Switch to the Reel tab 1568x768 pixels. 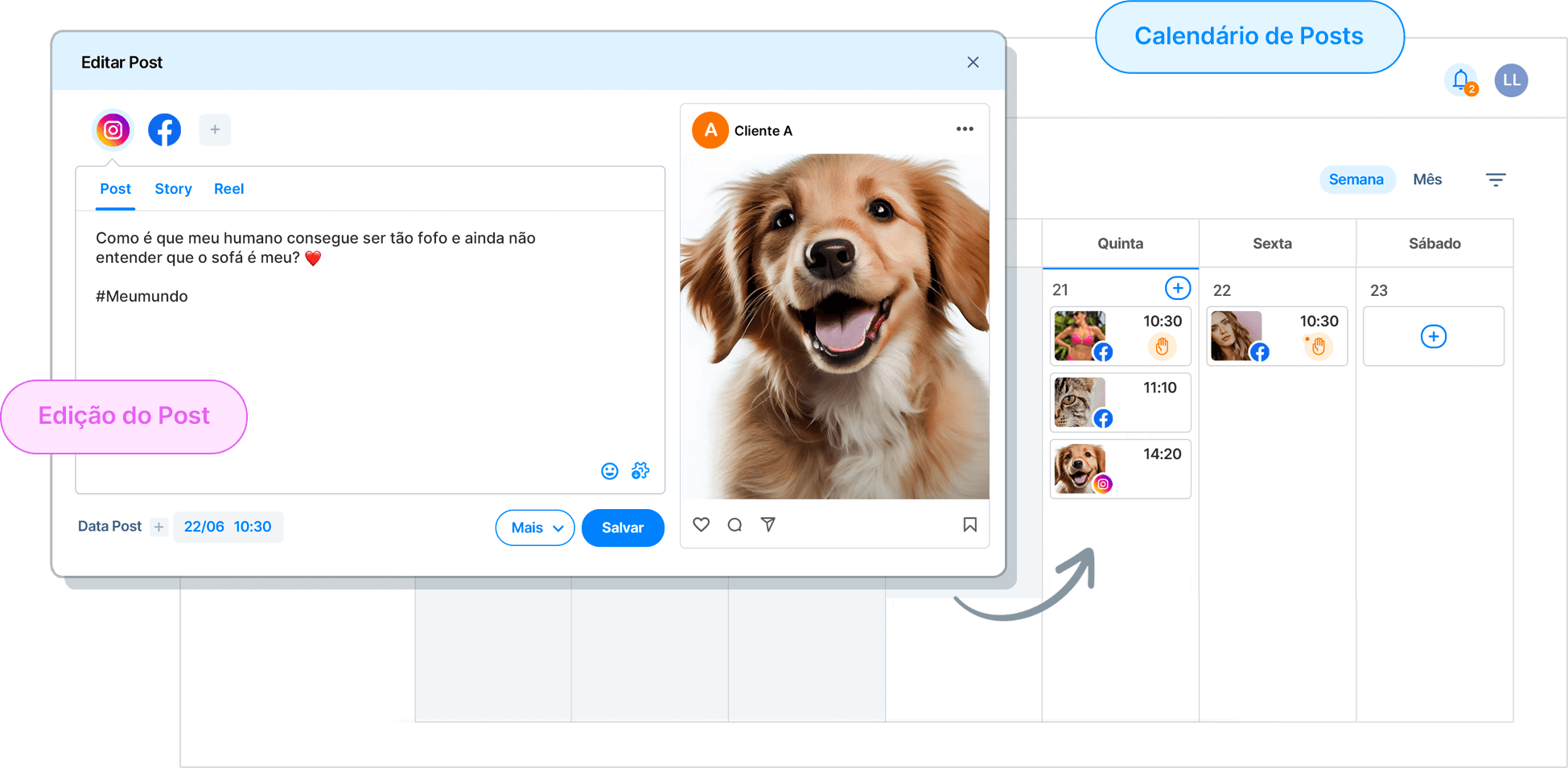(228, 190)
